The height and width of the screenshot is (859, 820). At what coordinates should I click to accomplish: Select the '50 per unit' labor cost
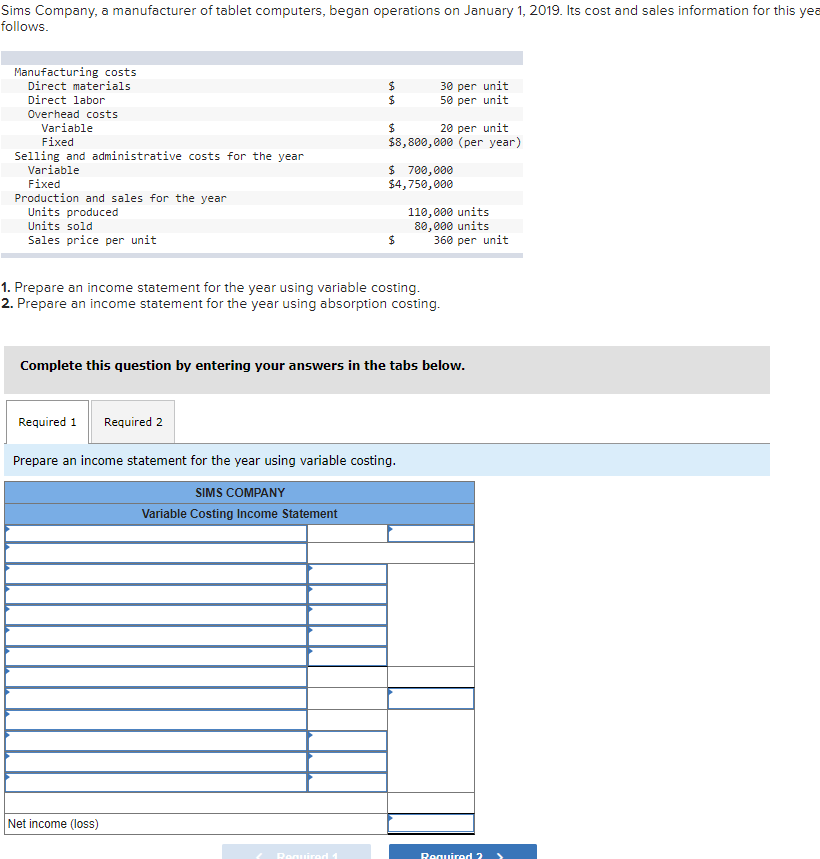tap(474, 100)
